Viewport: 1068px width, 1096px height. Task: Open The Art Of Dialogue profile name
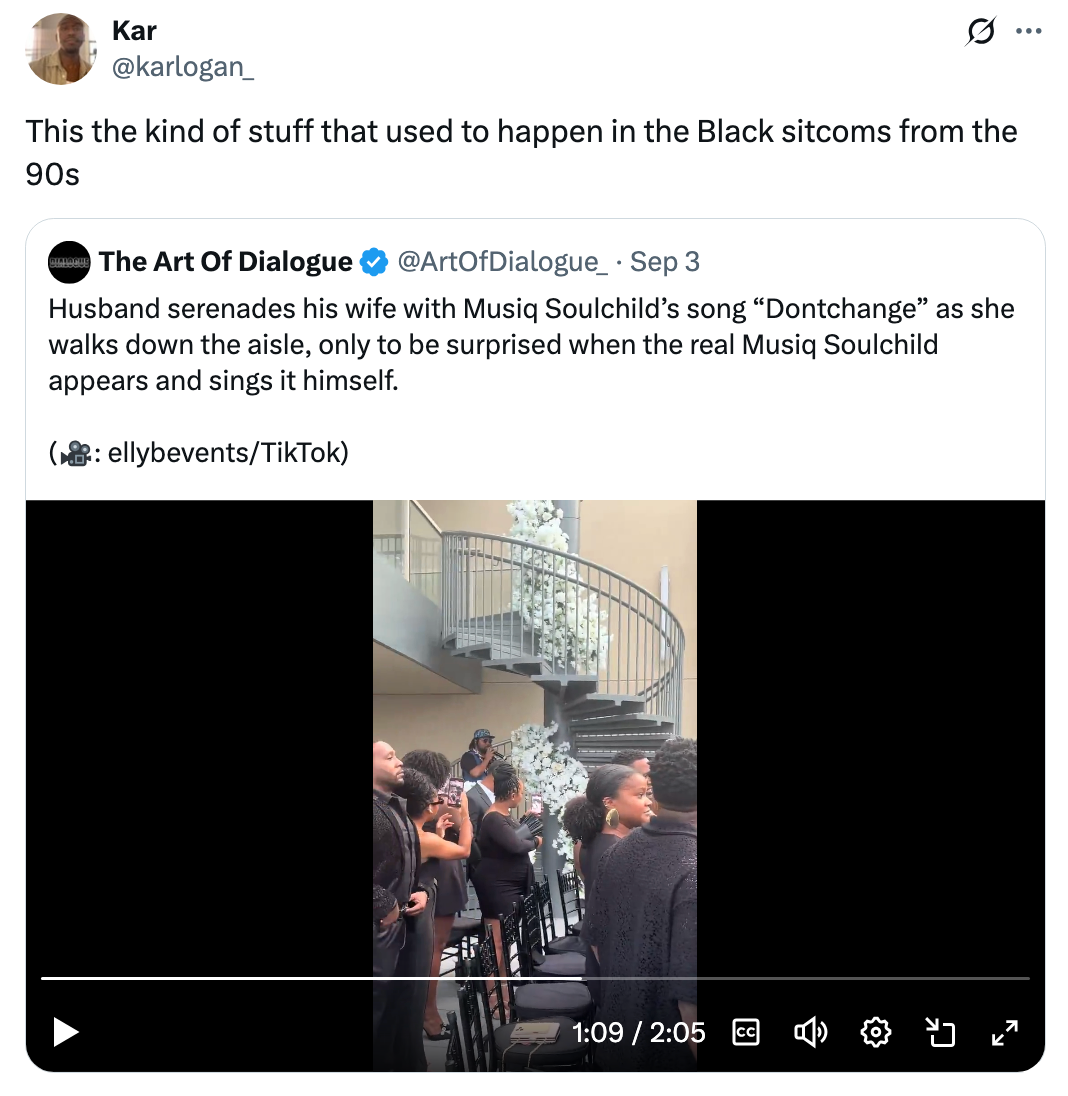(225, 262)
